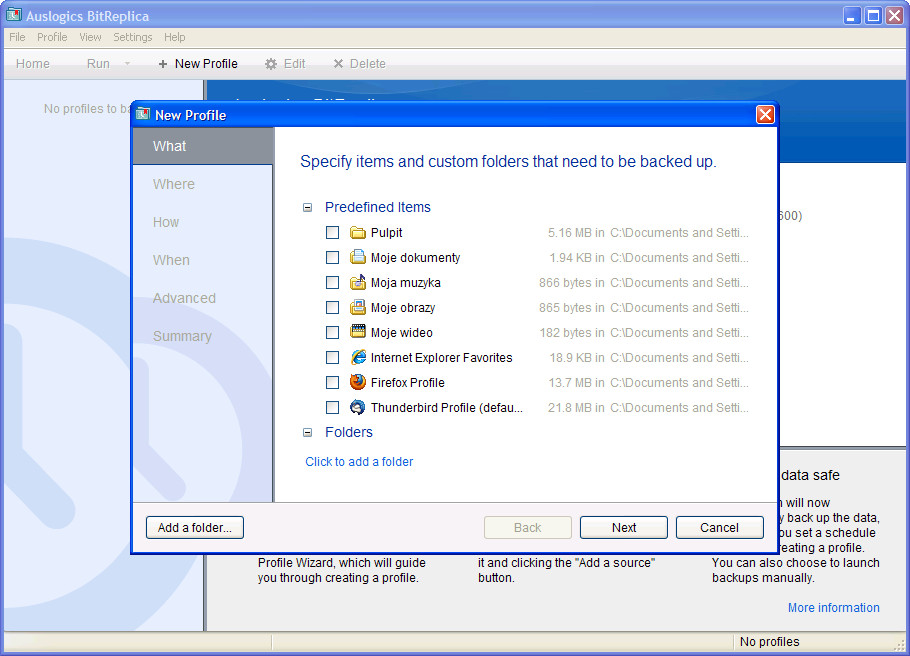910x656 pixels.
Task: Click the '5.16 MB in' size text
Action: click(576, 233)
